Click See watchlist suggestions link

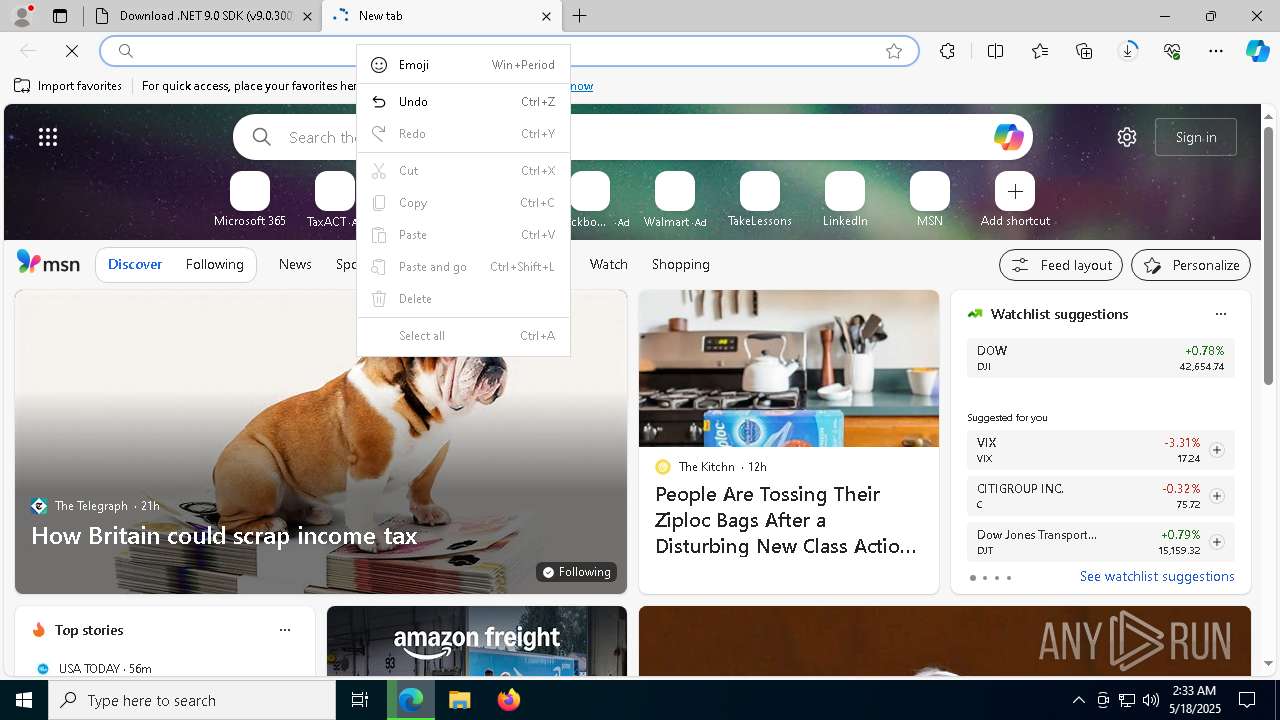click(x=1157, y=576)
